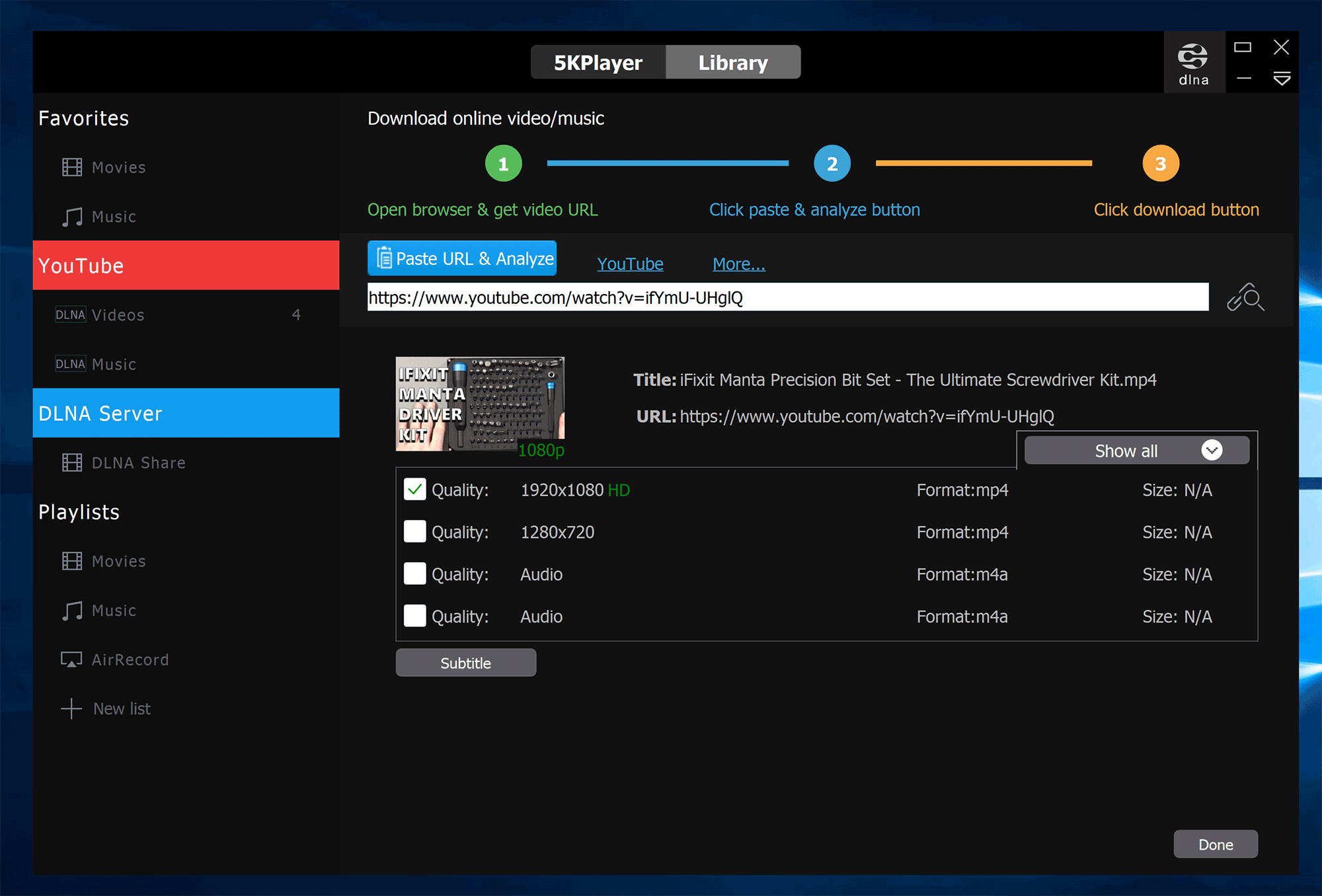Click the AirRecord screen icon

click(x=71, y=659)
